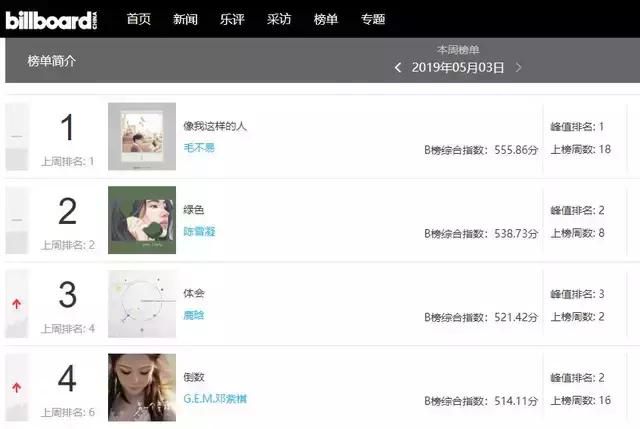The width and height of the screenshot is (640, 429).
Task: Click red up arrow beside rank 4
Action: coord(16,387)
